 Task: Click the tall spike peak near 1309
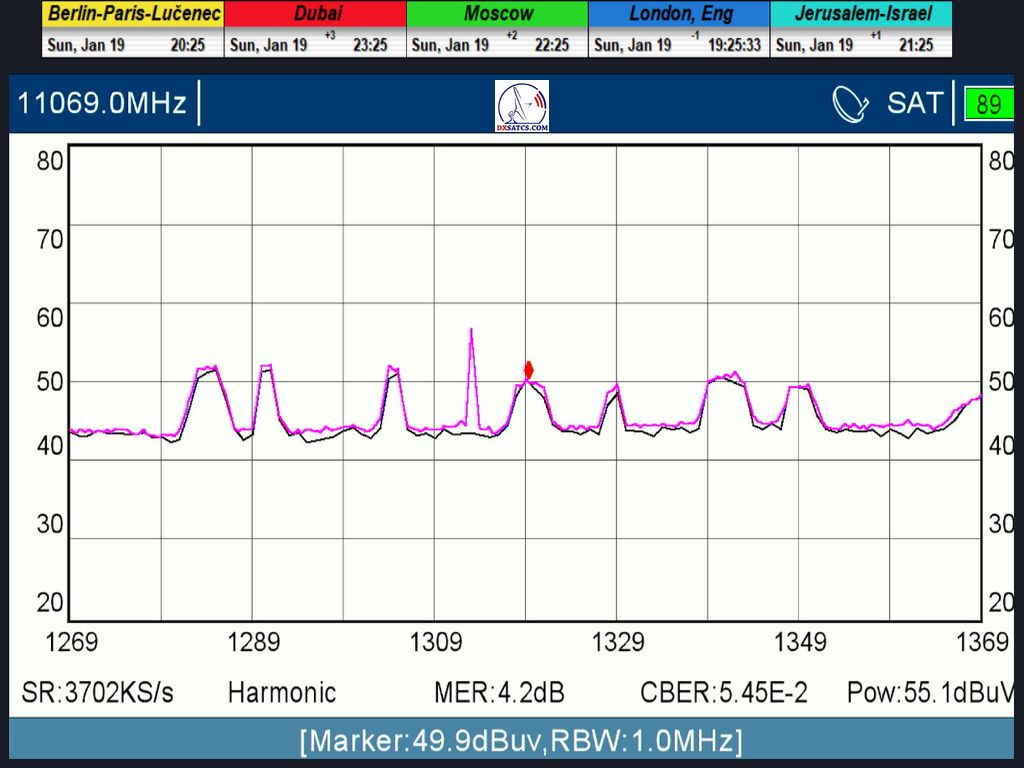471,331
